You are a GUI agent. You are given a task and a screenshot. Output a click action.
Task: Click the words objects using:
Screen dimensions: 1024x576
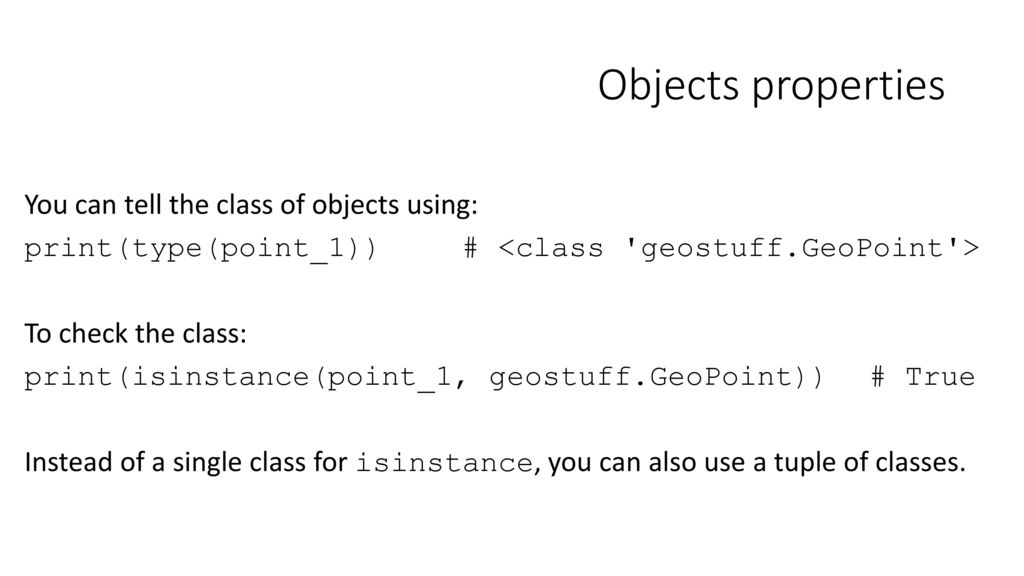point(394,205)
